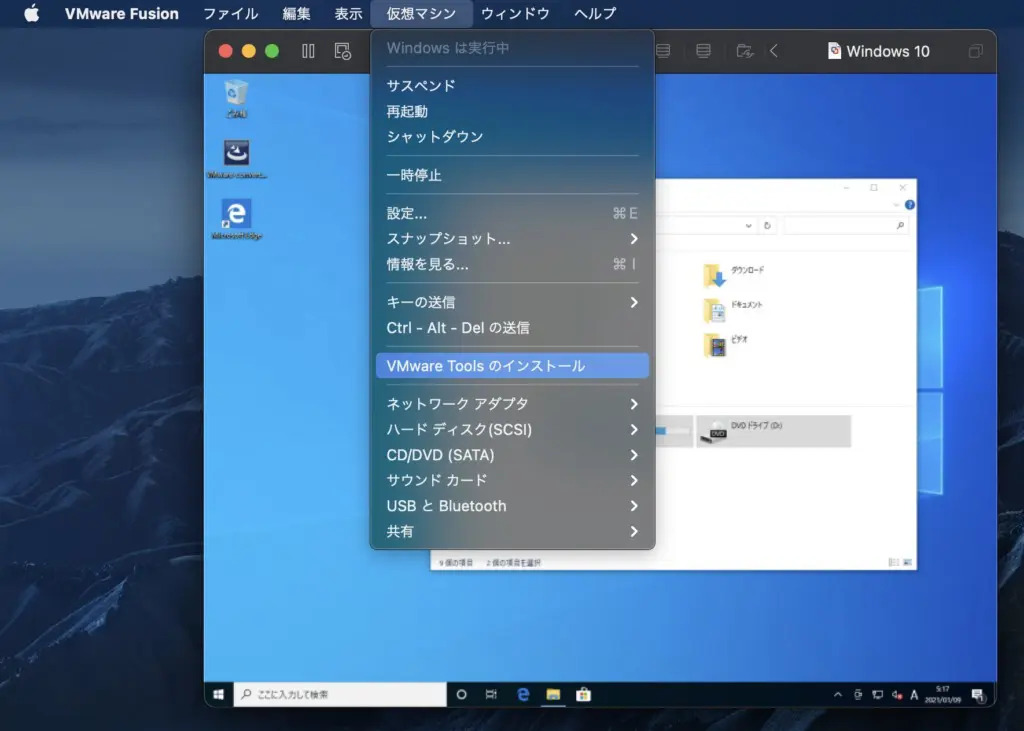Show hidden system tray icons
Viewport: 1024px width, 731px height.
tap(838, 695)
